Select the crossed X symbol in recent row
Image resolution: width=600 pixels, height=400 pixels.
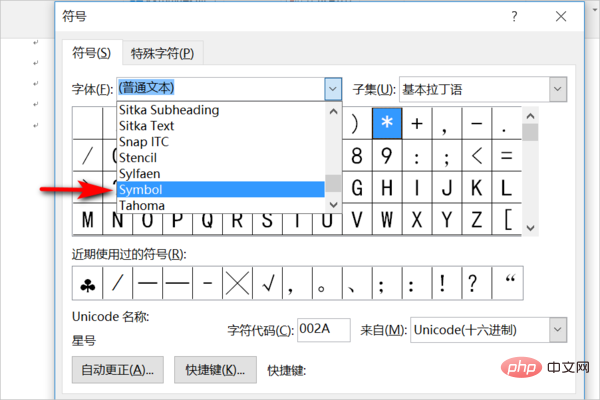[236, 284]
